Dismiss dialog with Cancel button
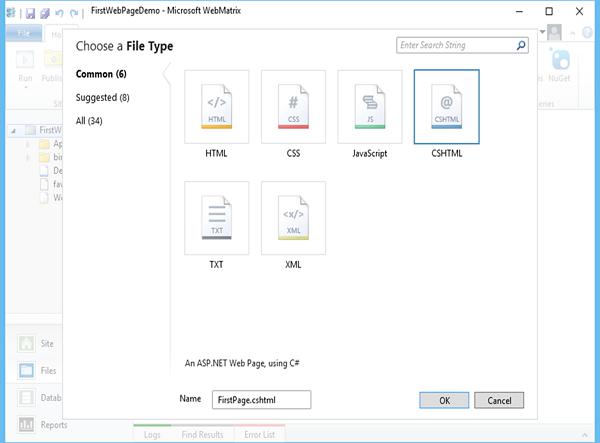 499,400
